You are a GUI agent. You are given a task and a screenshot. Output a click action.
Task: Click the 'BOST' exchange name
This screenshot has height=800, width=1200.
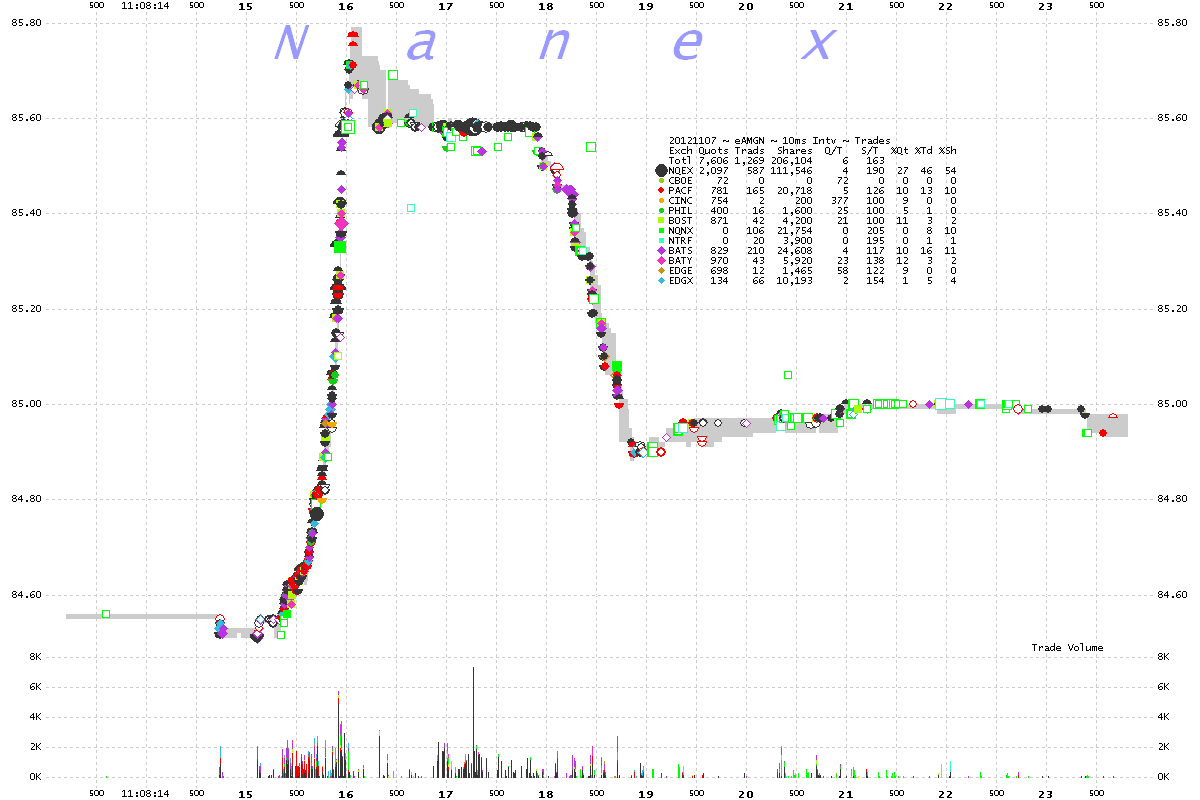[680, 220]
